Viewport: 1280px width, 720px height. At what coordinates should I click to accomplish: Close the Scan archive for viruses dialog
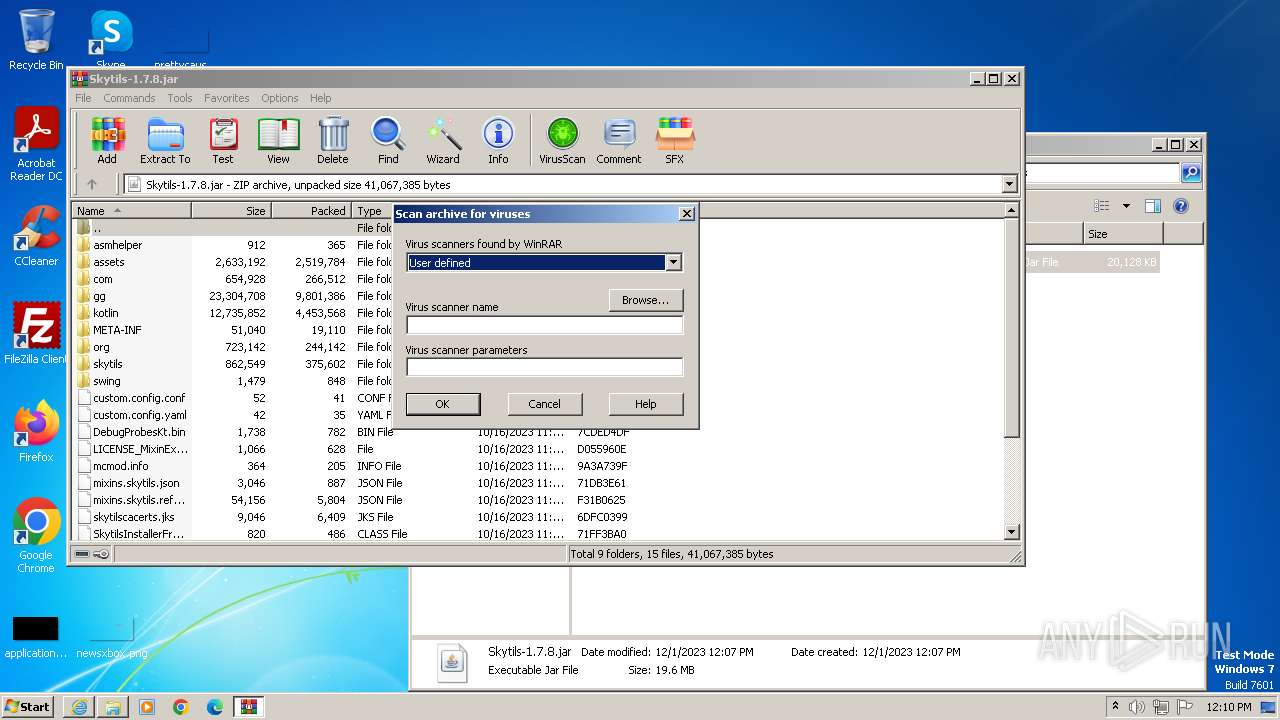(686, 213)
